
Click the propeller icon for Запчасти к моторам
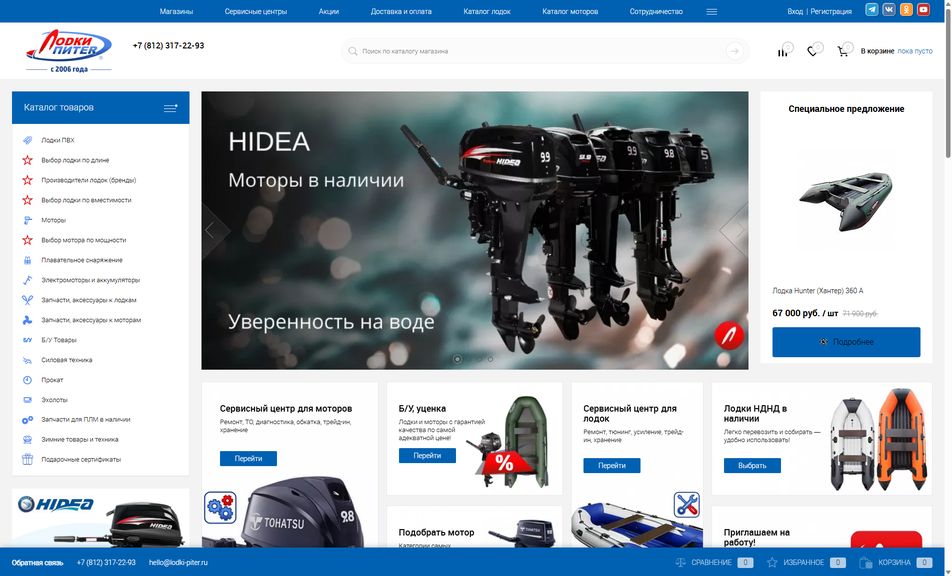coord(27,320)
